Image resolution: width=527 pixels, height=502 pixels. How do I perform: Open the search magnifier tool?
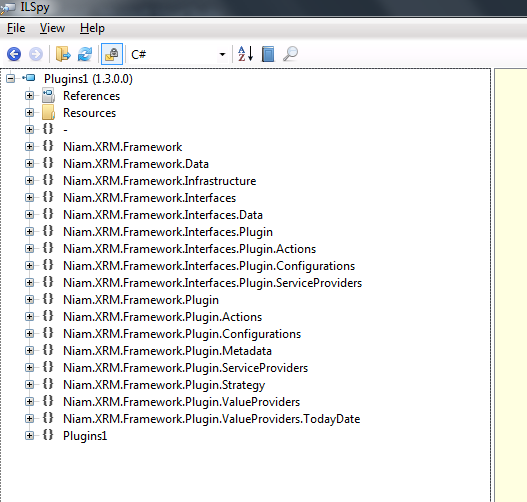[290, 54]
